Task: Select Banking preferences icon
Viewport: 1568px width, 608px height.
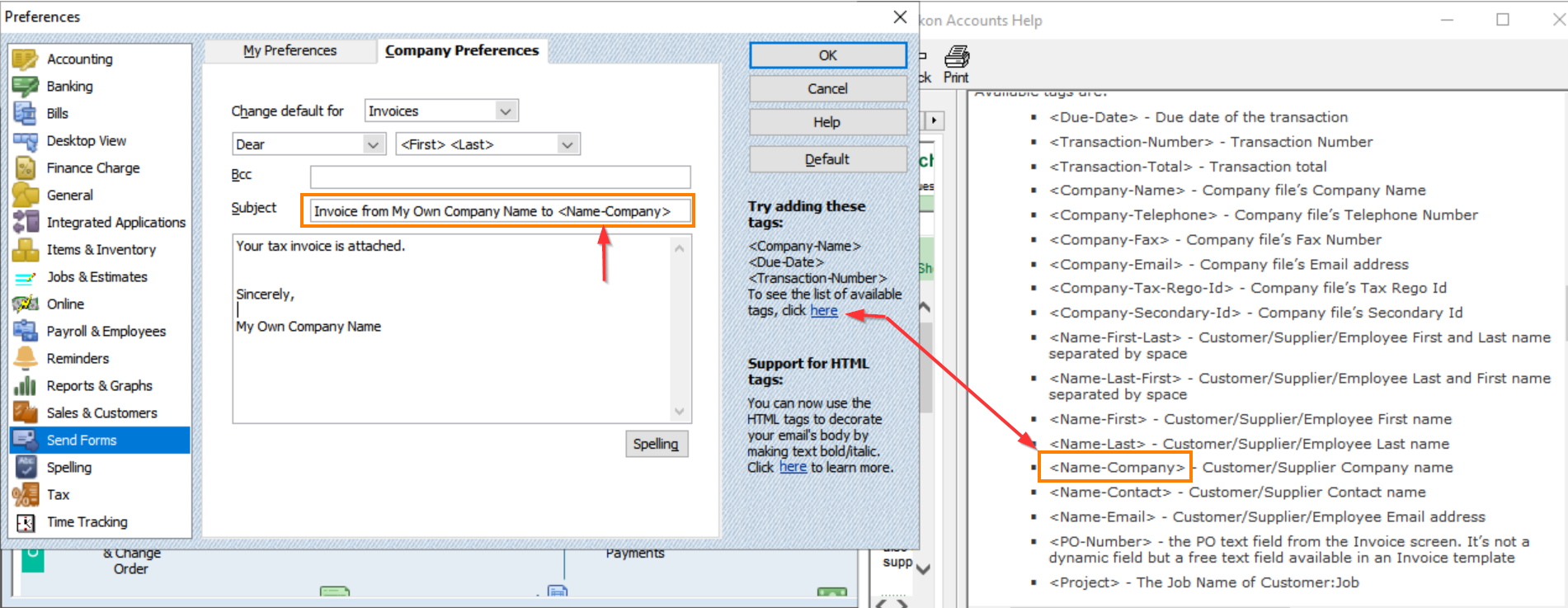Action: [x=26, y=86]
